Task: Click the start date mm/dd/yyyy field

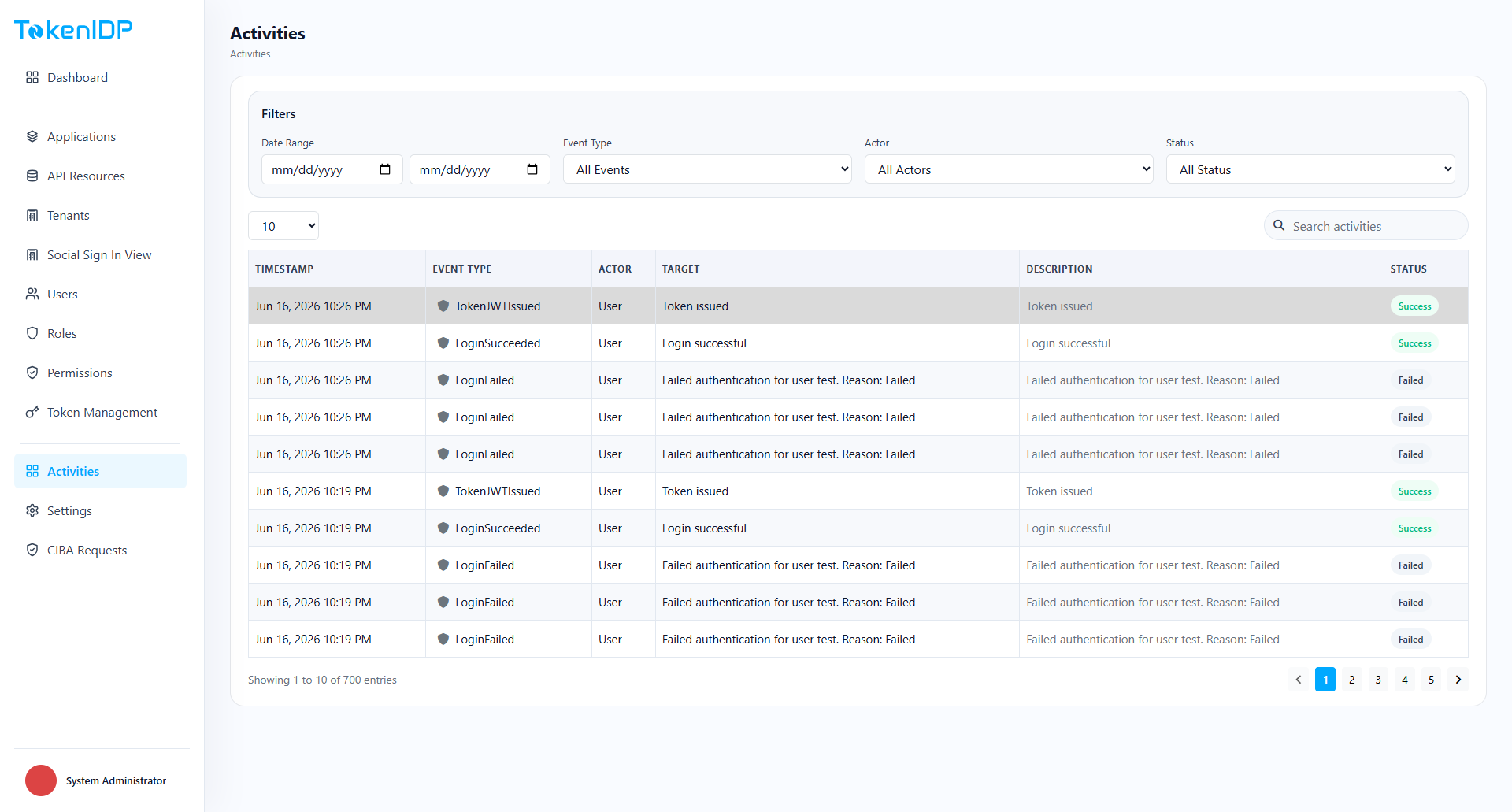Action: pyautogui.click(x=332, y=169)
